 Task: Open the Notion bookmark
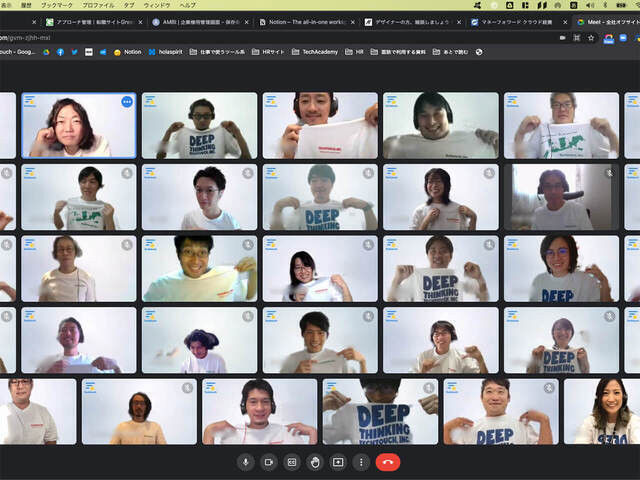128,52
